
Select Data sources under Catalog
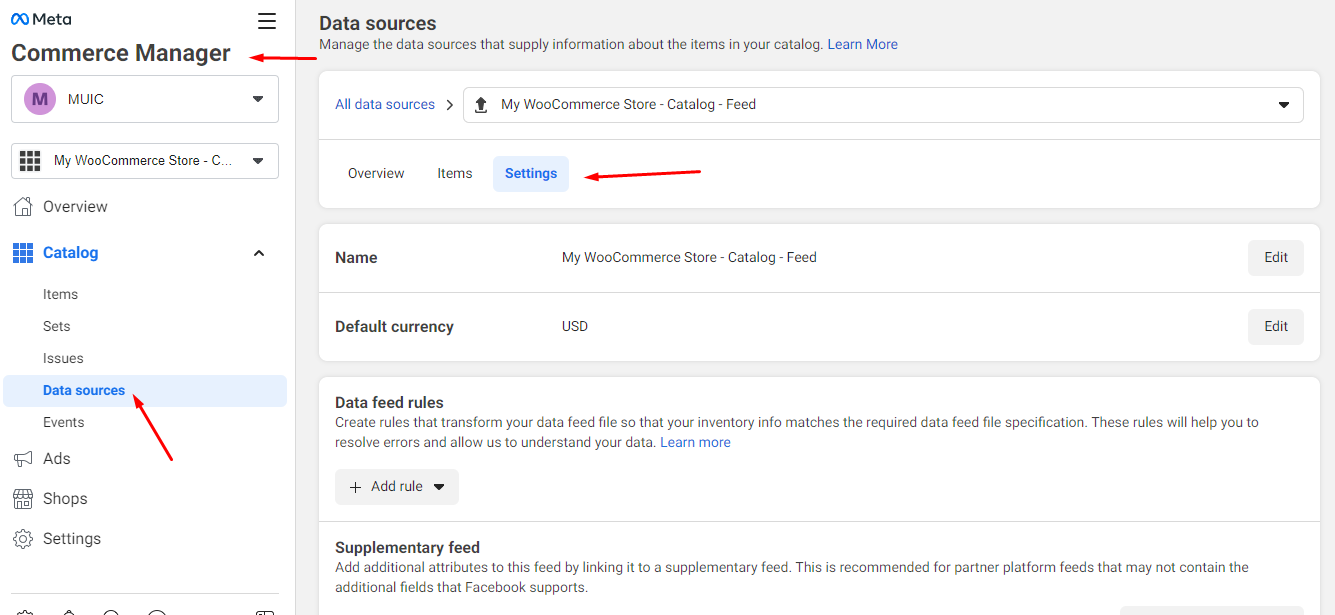tap(145, 391)
